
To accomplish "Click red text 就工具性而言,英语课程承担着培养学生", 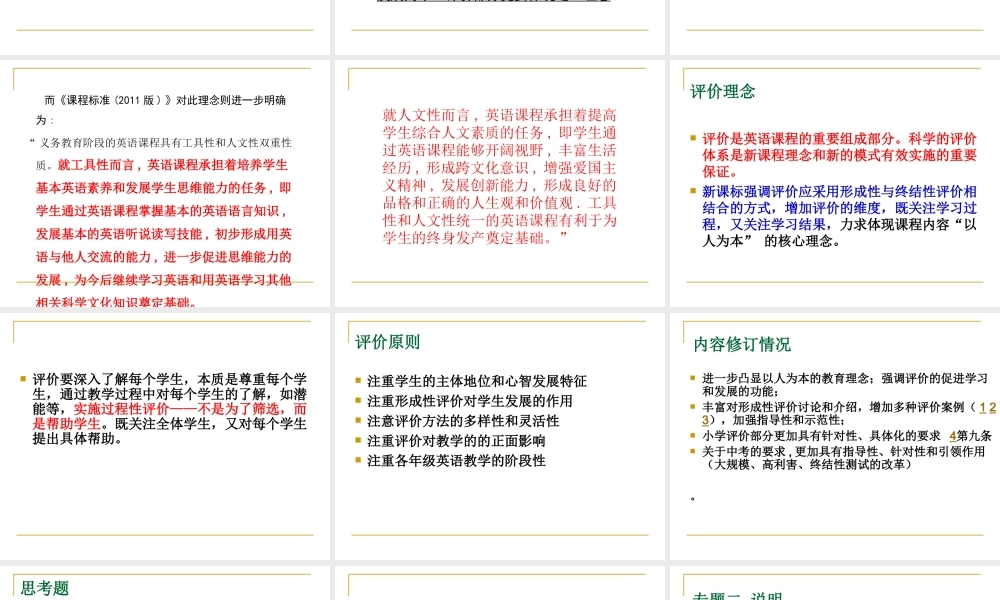I will tap(173, 165).
